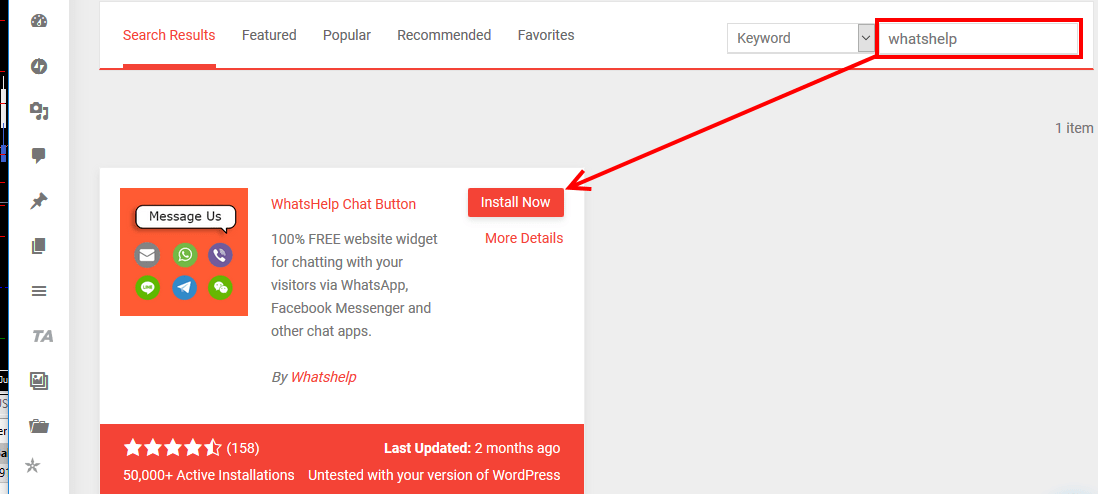Click the three-line menu icon in sidebar
1098x494 pixels.
(39, 291)
